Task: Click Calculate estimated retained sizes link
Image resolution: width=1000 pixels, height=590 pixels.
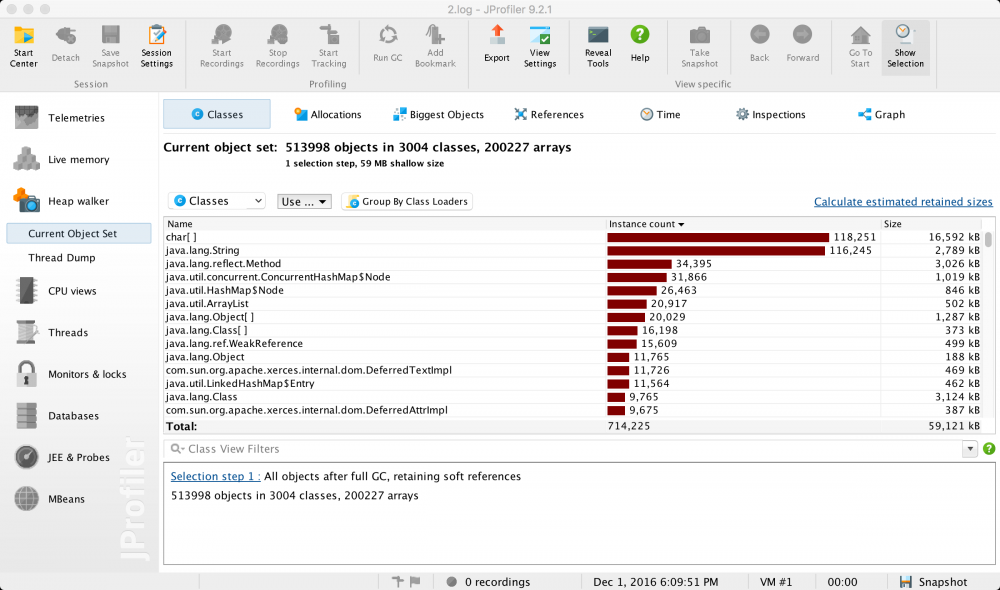Action: (903, 202)
